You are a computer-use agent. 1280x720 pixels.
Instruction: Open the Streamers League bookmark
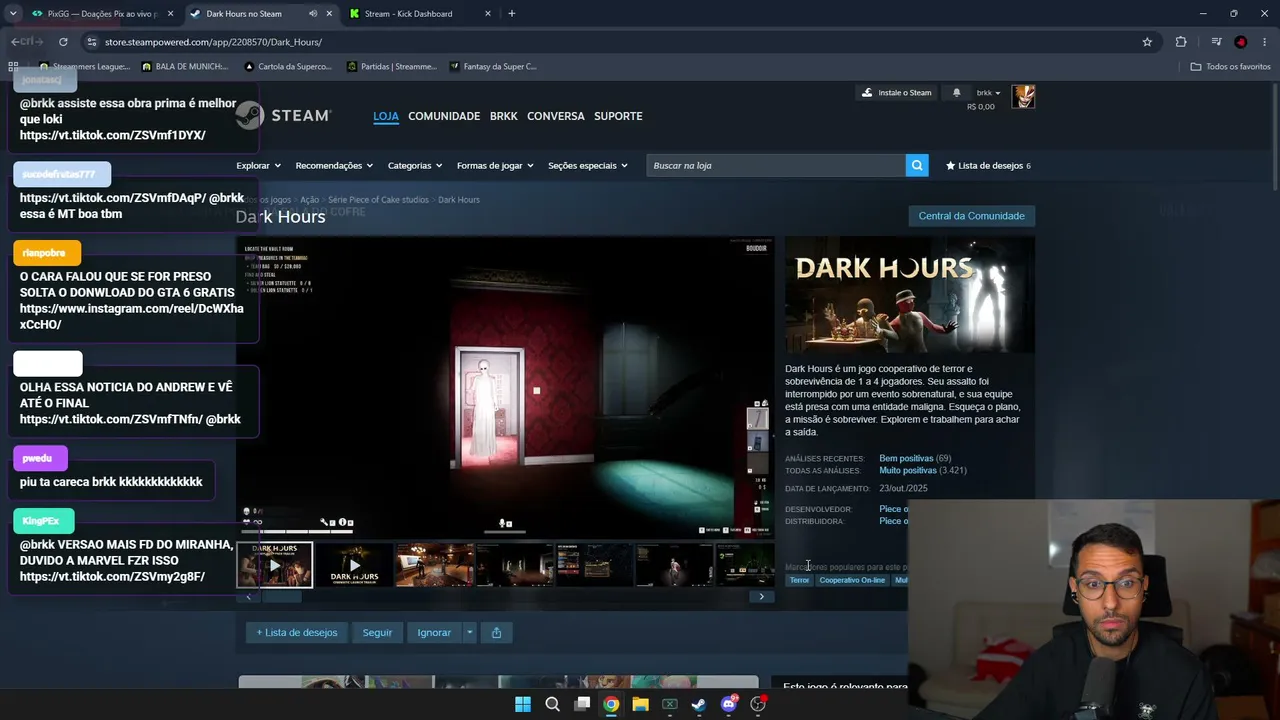(85, 67)
